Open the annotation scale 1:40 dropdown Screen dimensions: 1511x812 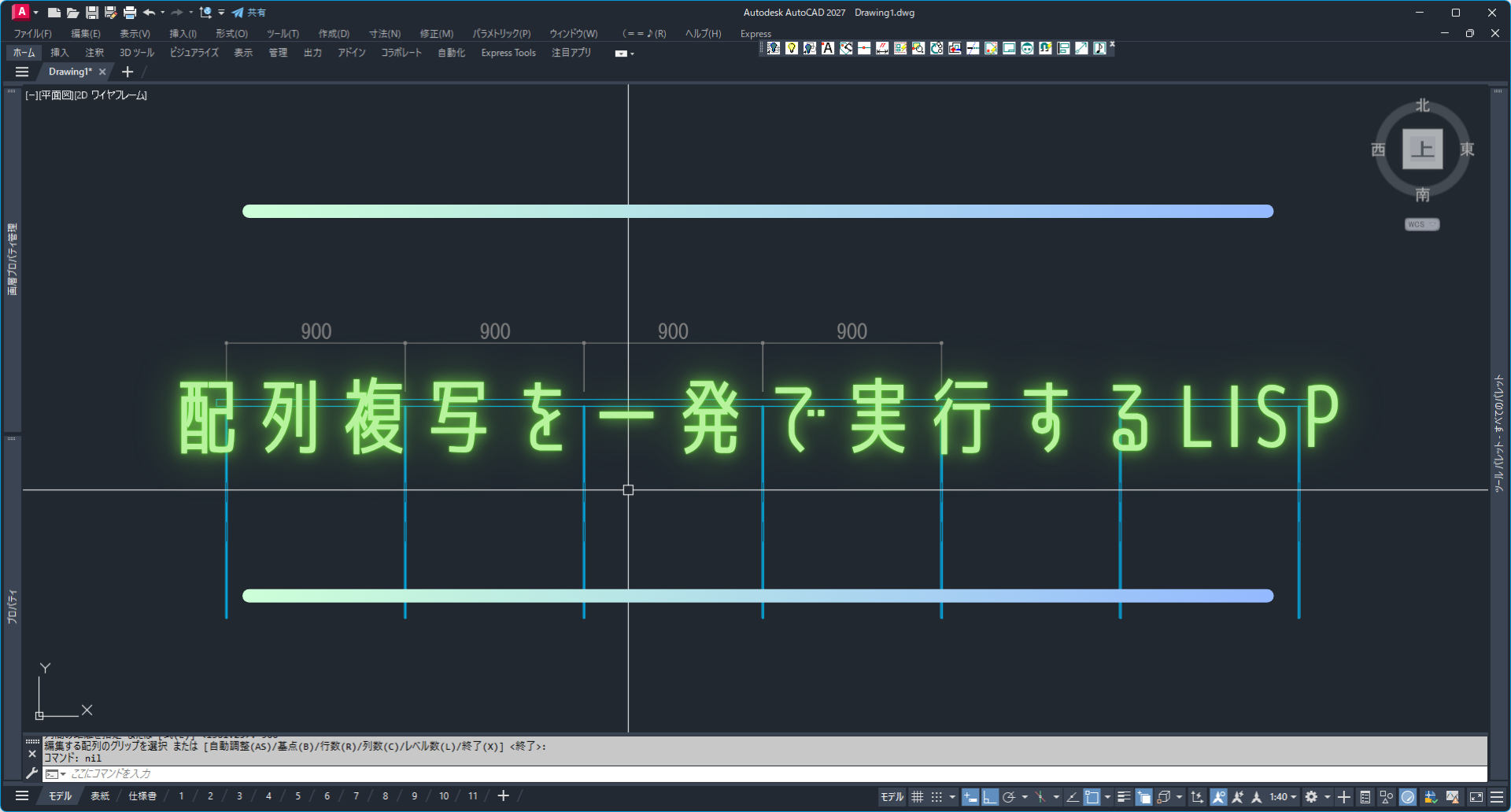(1283, 797)
